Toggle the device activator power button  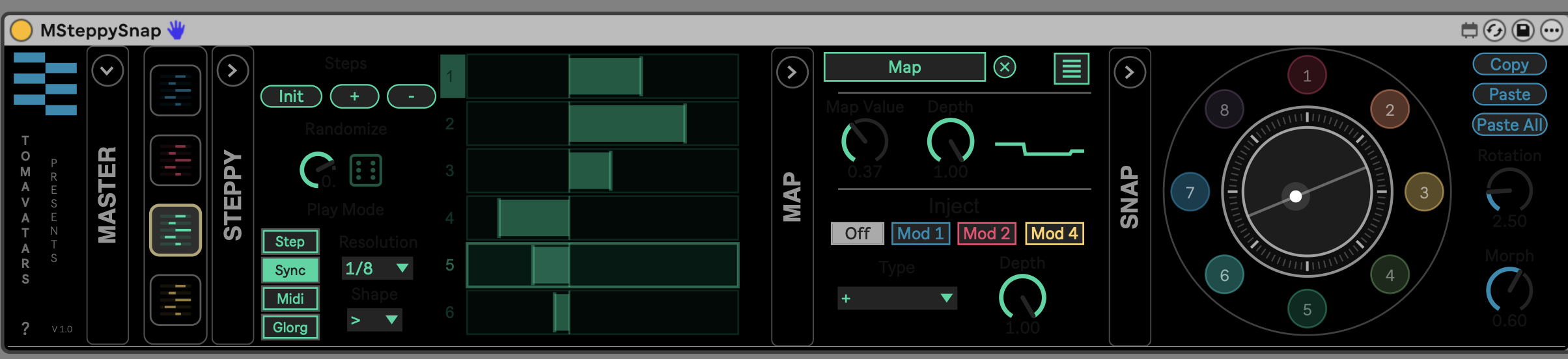21,31
